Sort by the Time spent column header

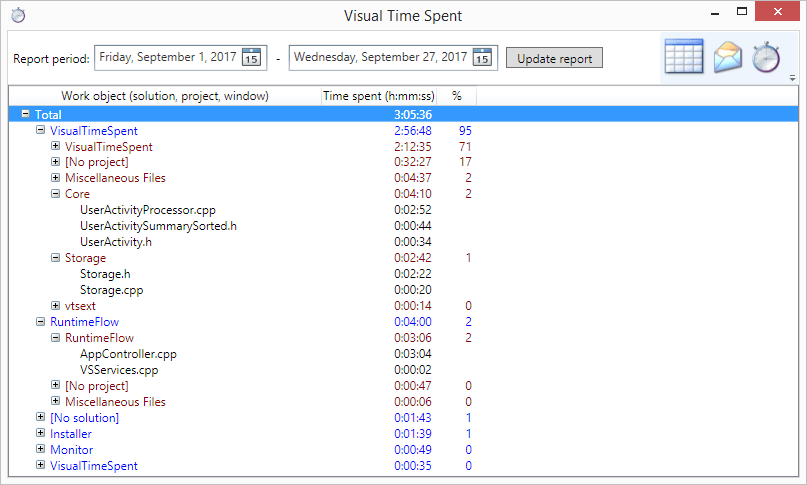[378, 97]
